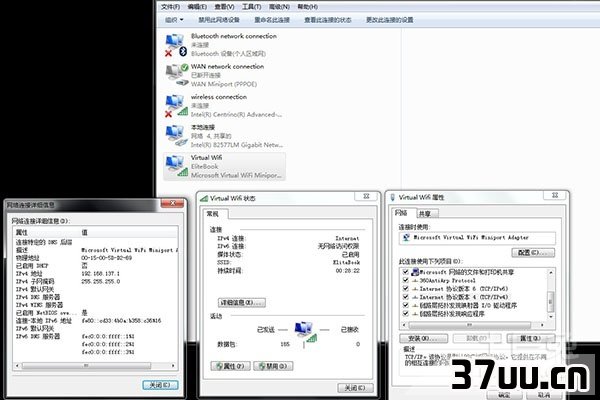Click the protocol list scroll down arrow
The width and height of the screenshot is (600, 400).
[551, 317]
